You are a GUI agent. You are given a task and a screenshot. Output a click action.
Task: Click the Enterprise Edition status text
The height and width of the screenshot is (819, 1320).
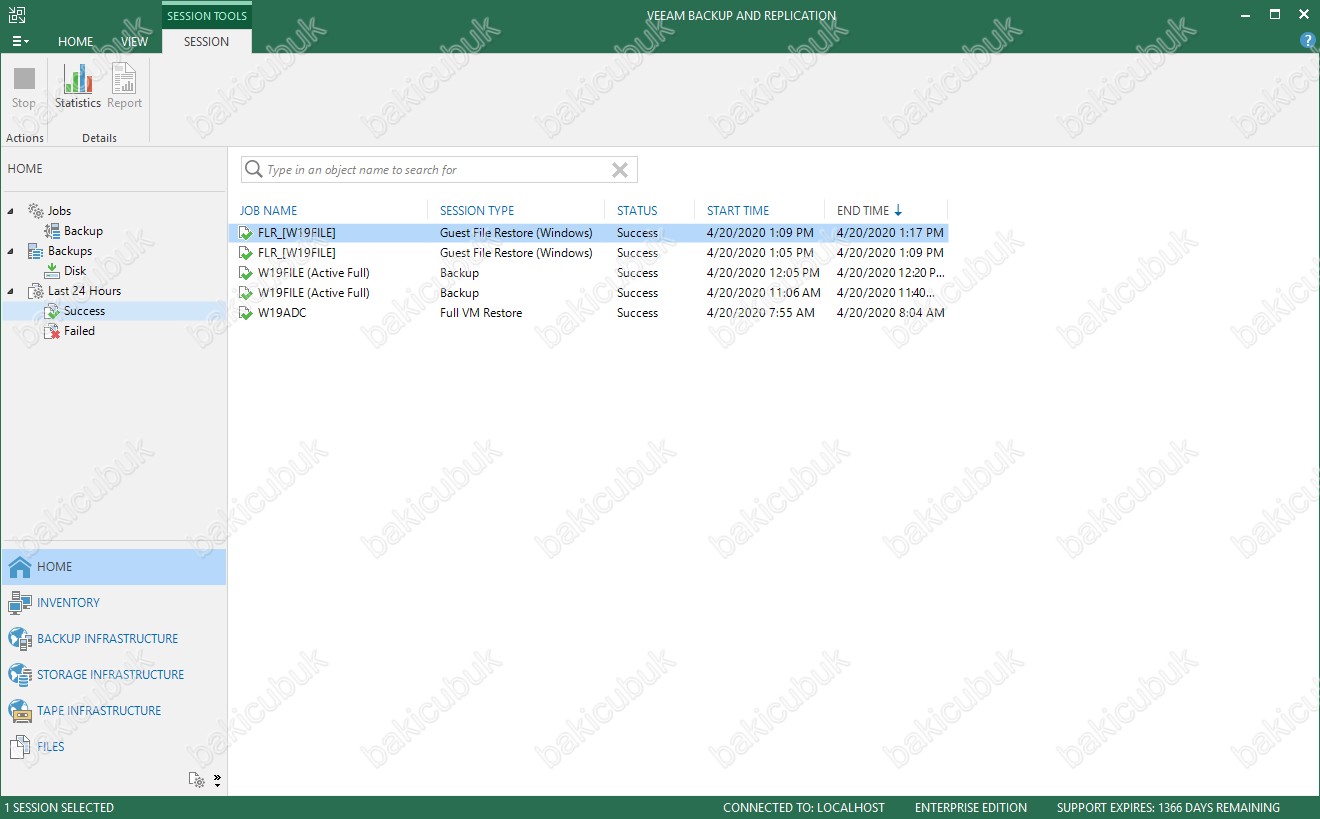click(971, 808)
